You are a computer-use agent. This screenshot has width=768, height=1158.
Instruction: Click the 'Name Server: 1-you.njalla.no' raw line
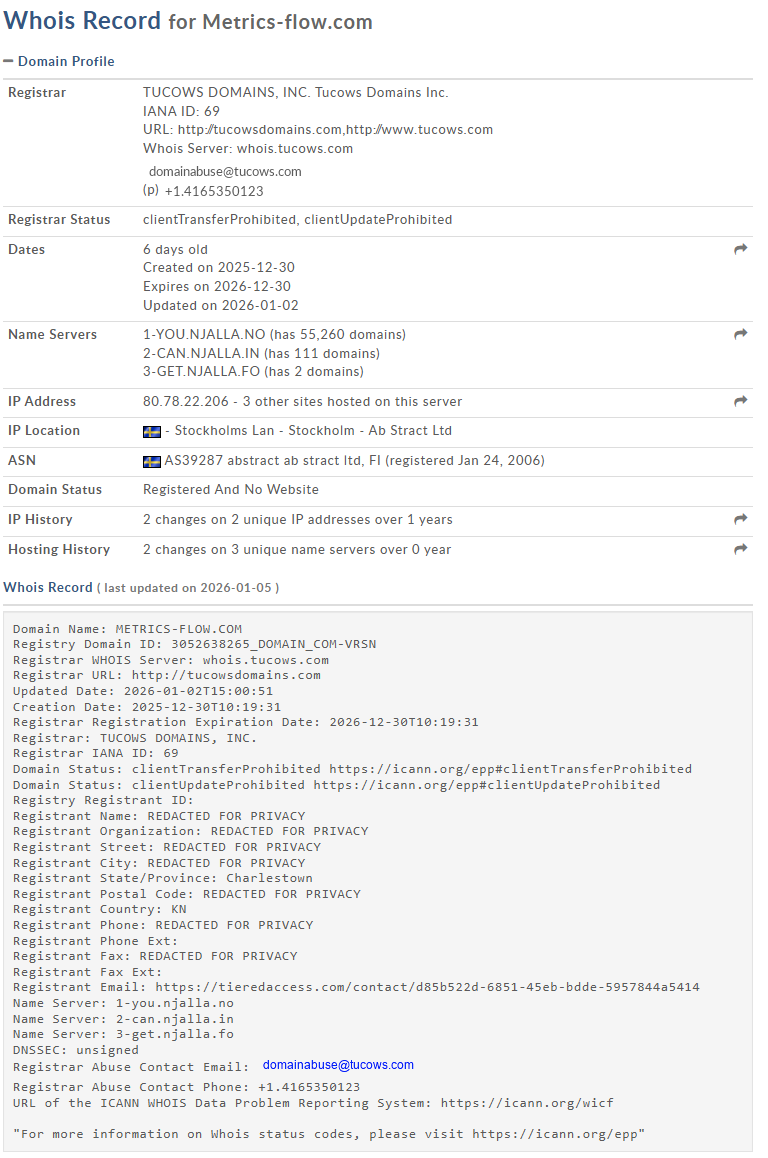pos(123,1004)
